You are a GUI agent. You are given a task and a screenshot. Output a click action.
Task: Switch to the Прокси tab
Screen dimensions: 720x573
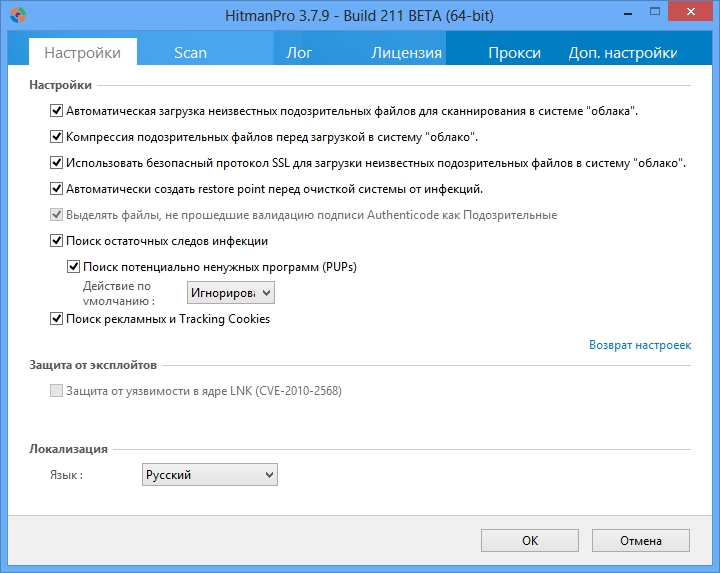coord(514,53)
